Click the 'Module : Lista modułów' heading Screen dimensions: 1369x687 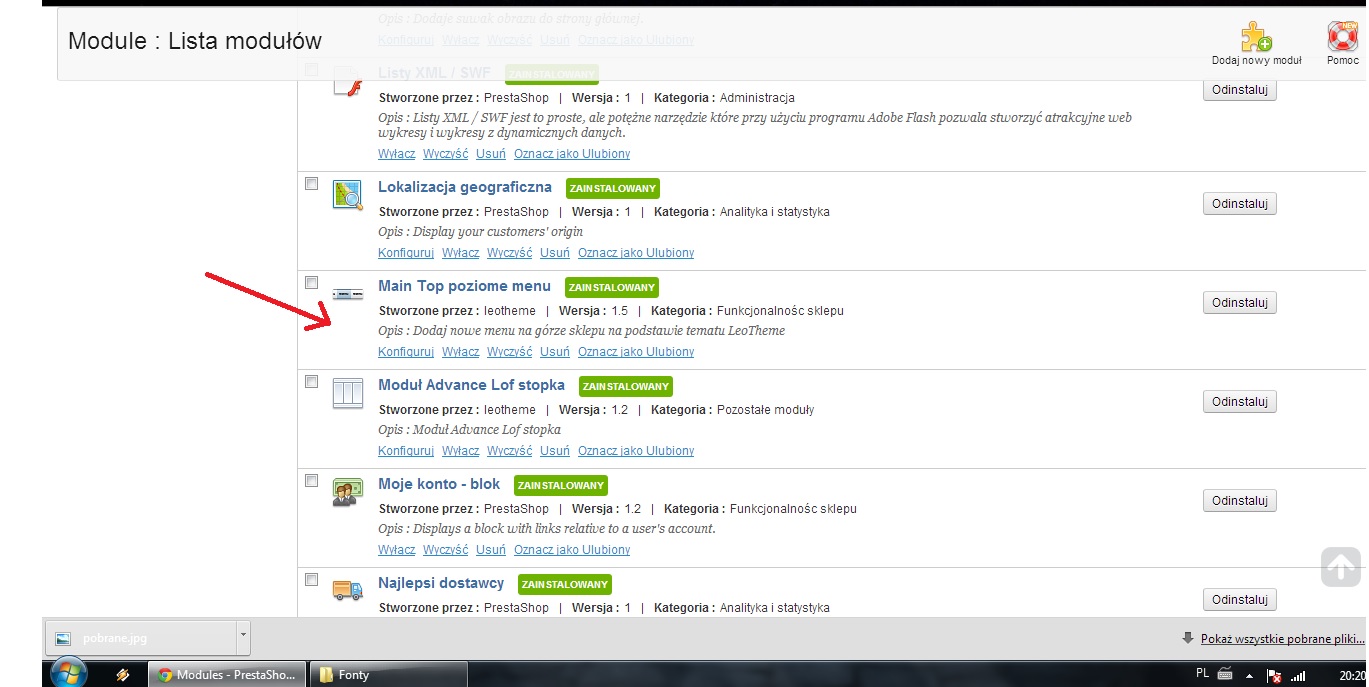point(195,41)
